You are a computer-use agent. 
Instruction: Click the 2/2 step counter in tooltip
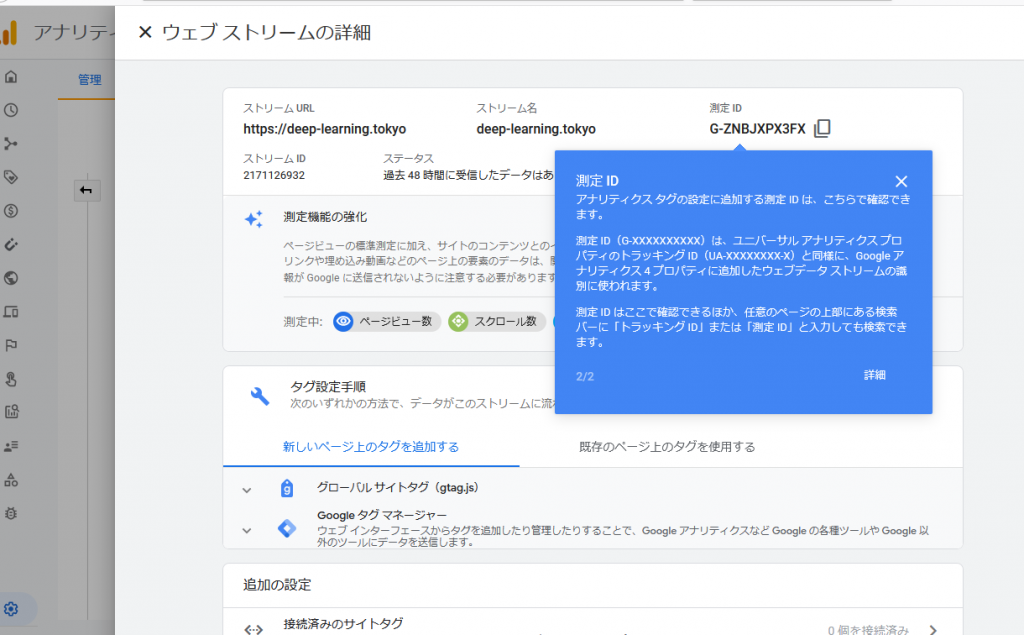(x=585, y=376)
